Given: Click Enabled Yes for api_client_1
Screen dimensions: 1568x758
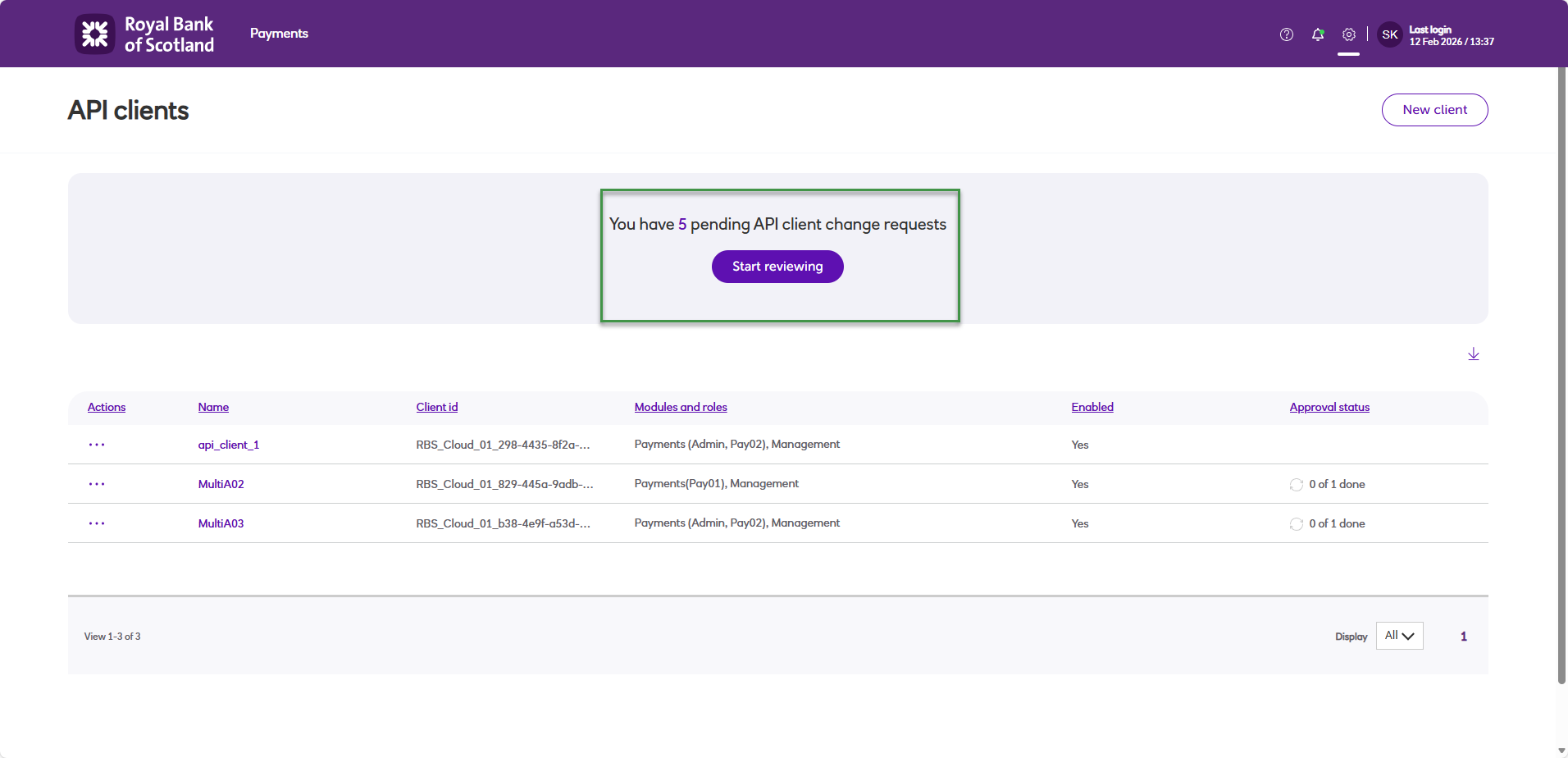Looking at the screenshot, I should click(x=1080, y=445).
